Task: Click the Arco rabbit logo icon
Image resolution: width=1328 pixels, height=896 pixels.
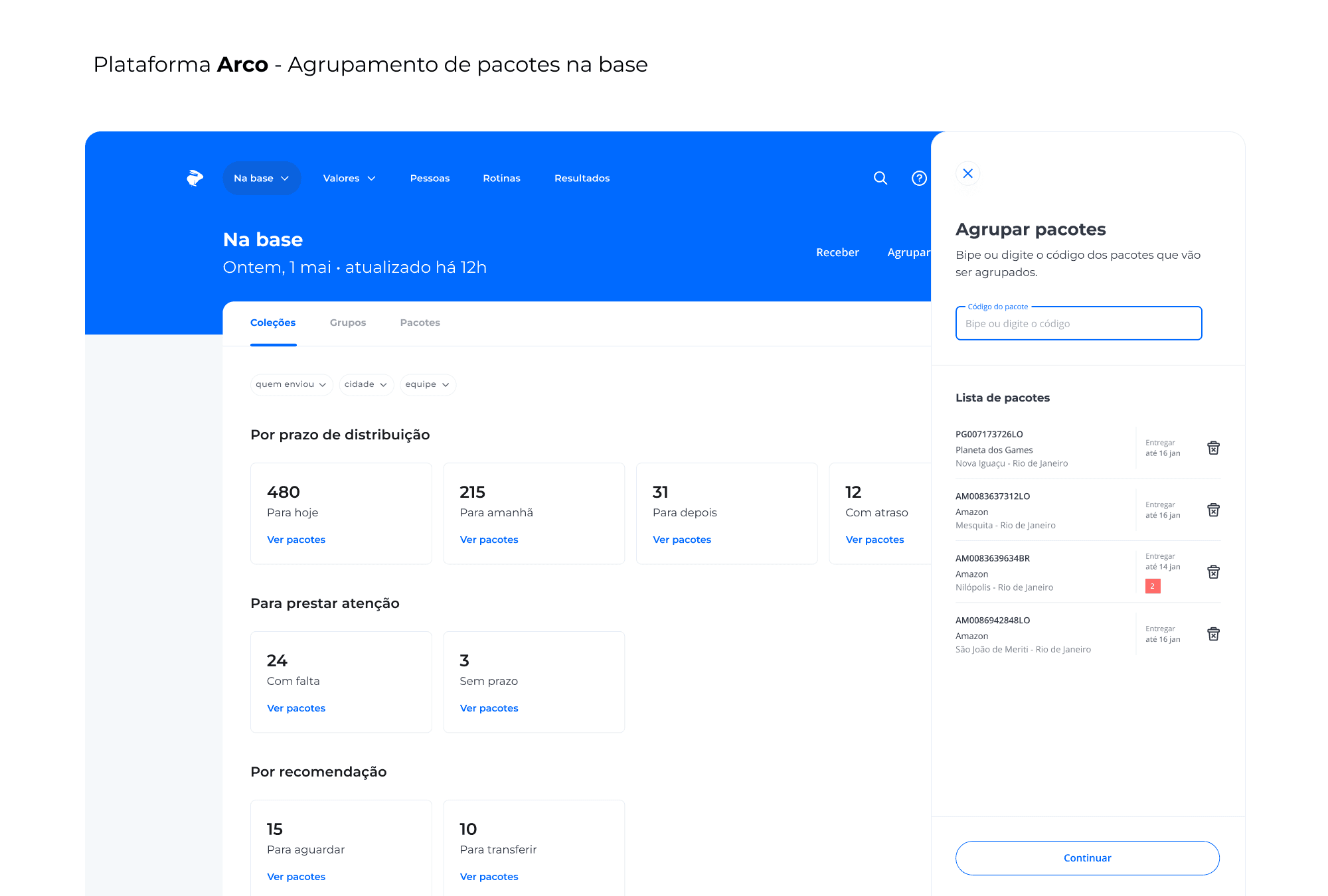Action: click(x=195, y=178)
